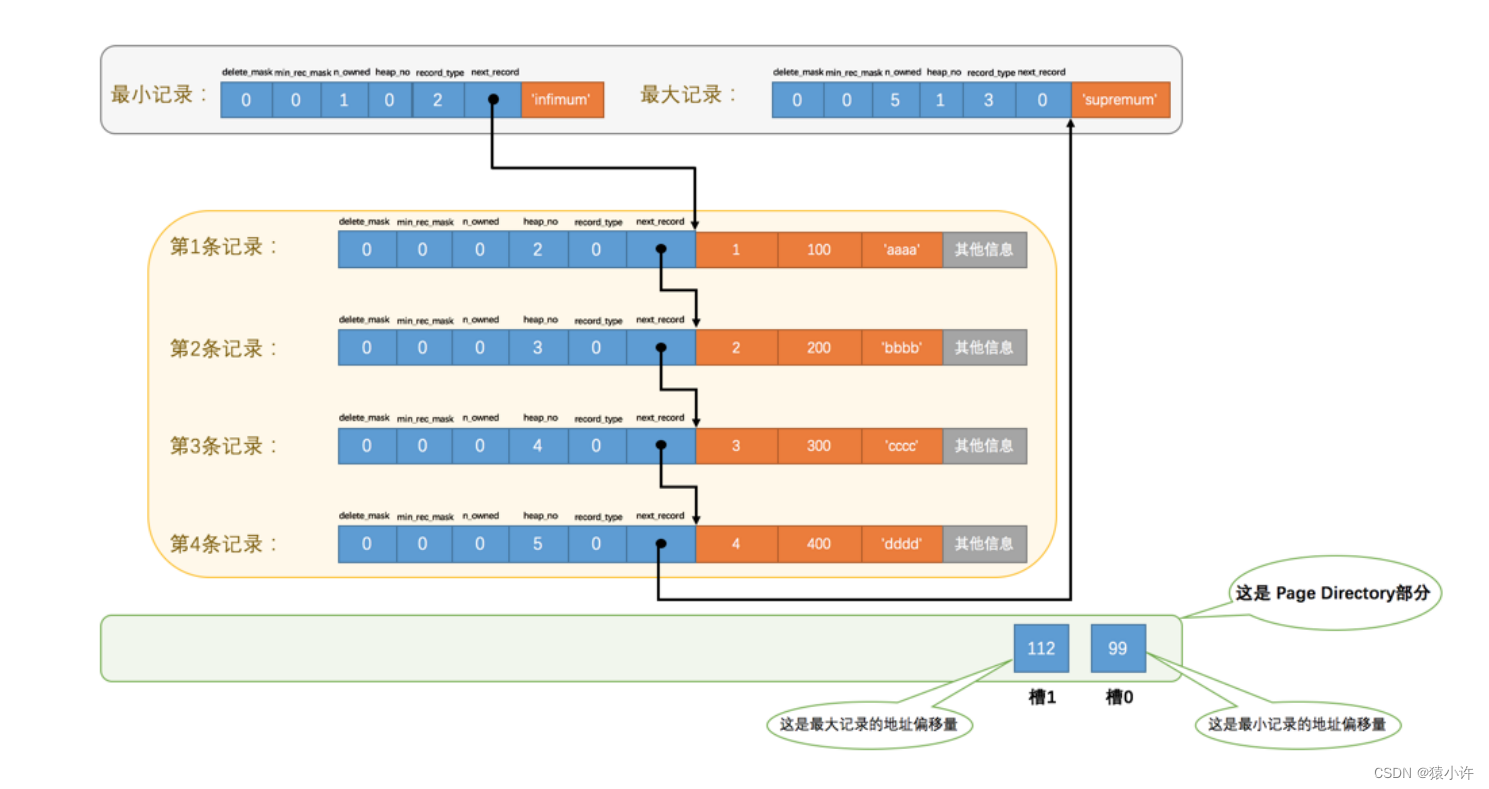
Task: Click n_owned value 5 in 最大记录
Action: [895, 99]
